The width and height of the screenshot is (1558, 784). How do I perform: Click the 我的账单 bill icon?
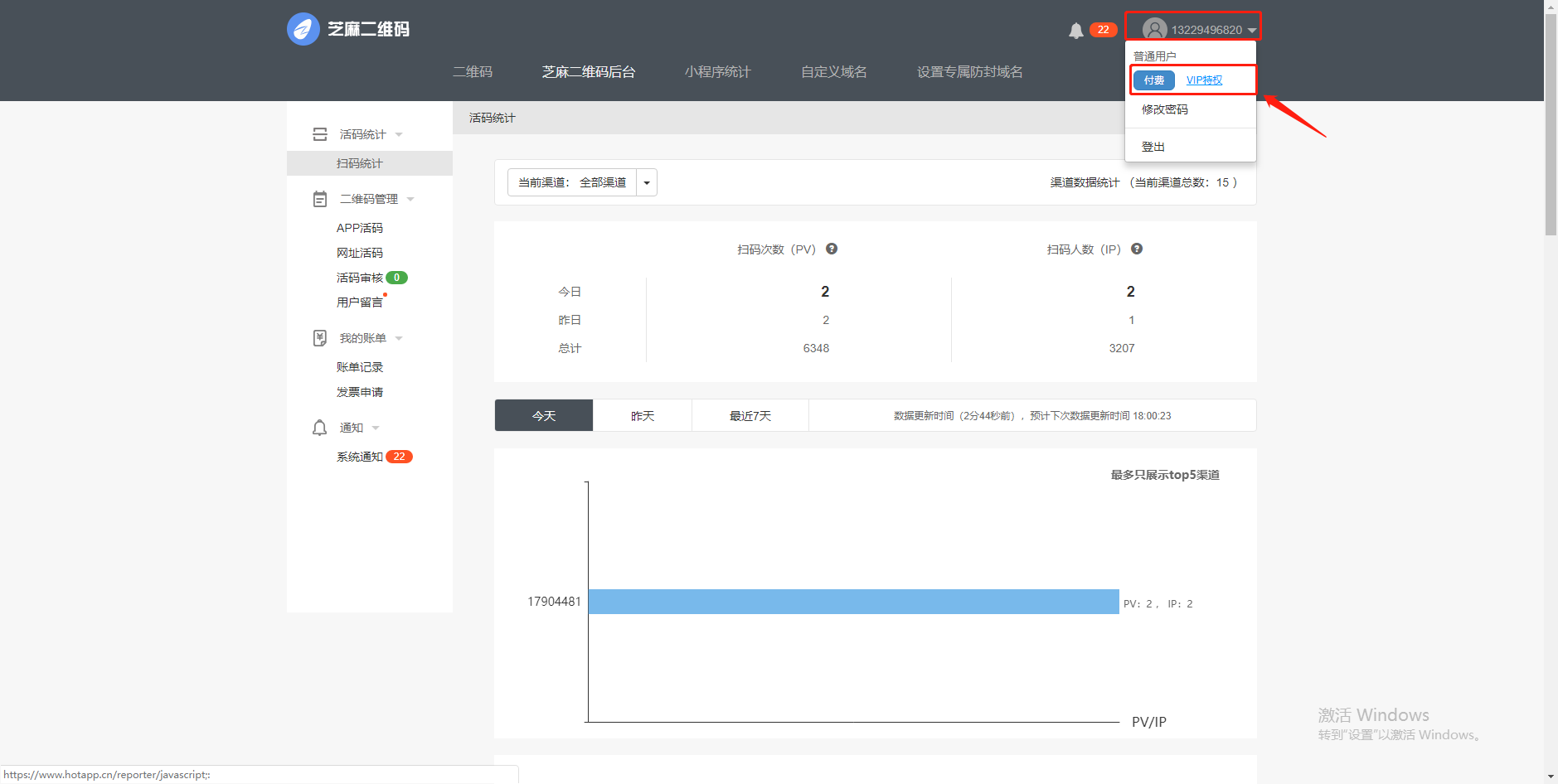tap(320, 338)
